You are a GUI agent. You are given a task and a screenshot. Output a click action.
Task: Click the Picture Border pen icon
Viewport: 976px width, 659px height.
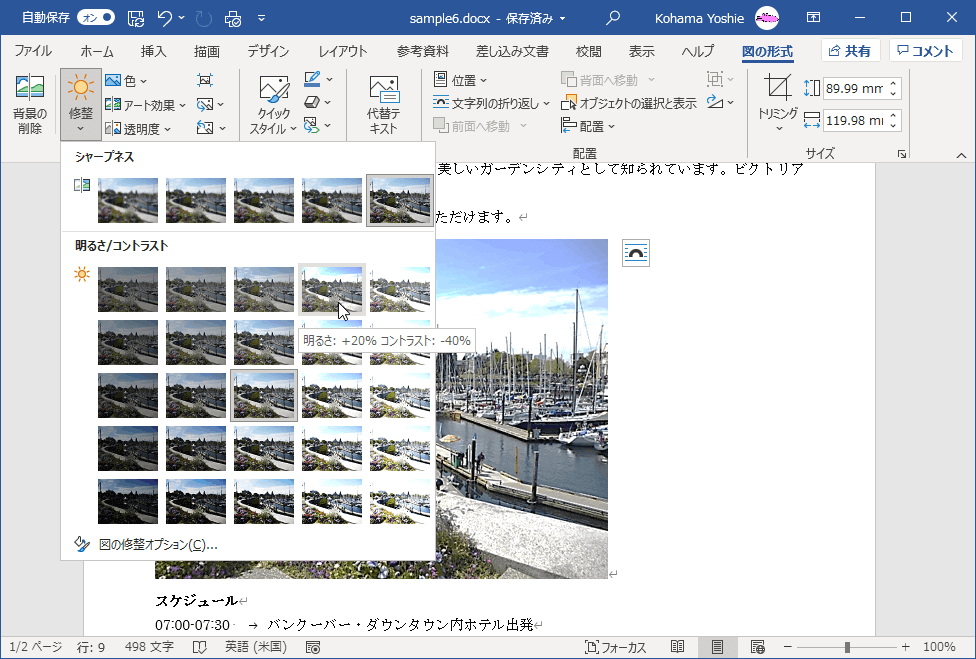click(312, 80)
